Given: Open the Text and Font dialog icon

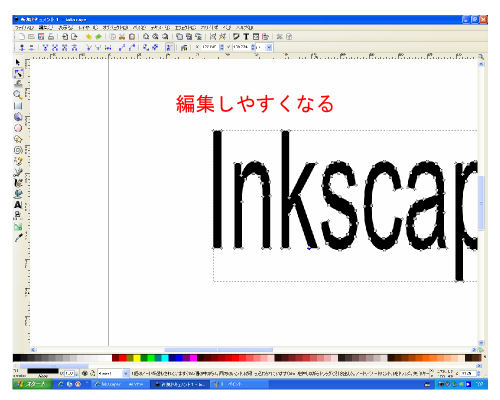Looking at the screenshot, I should pos(246,37).
